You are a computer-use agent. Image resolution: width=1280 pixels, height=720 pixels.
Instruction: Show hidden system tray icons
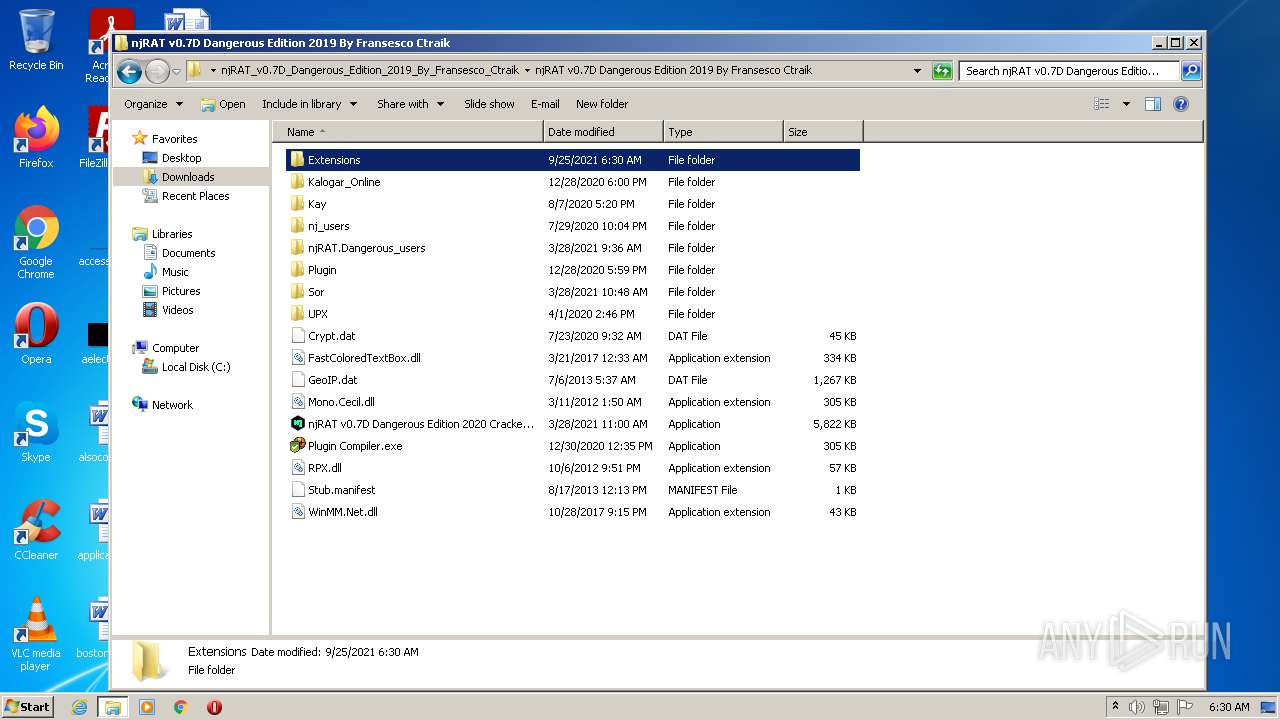point(1116,707)
